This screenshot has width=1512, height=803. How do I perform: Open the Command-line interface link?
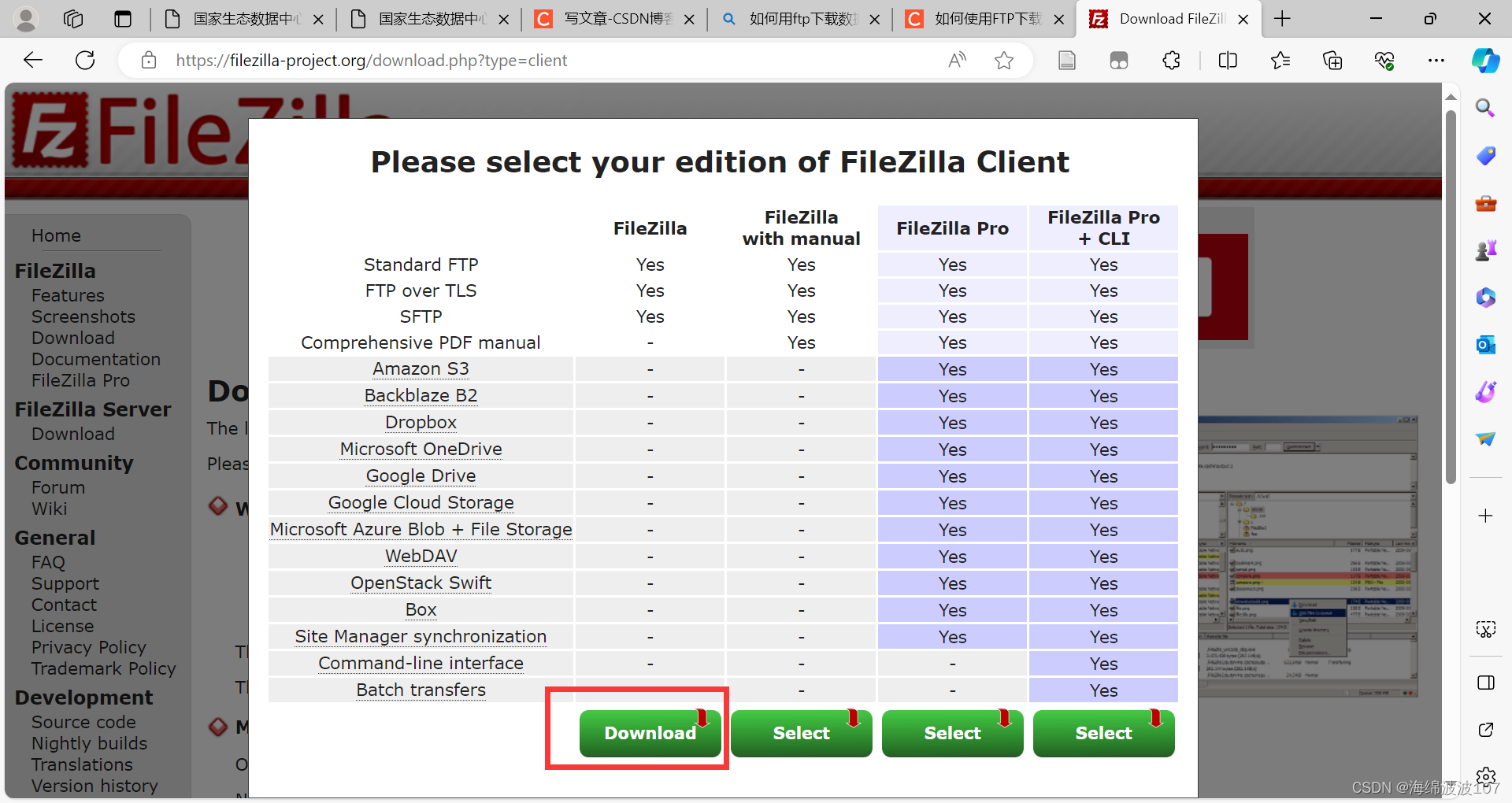pyautogui.click(x=421, y=664)
